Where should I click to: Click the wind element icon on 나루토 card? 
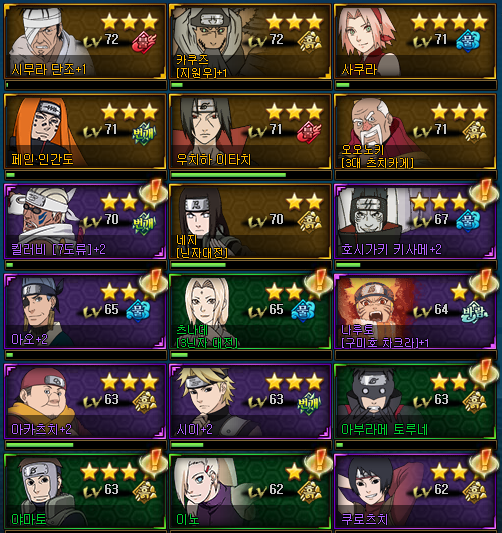(474, 312)
